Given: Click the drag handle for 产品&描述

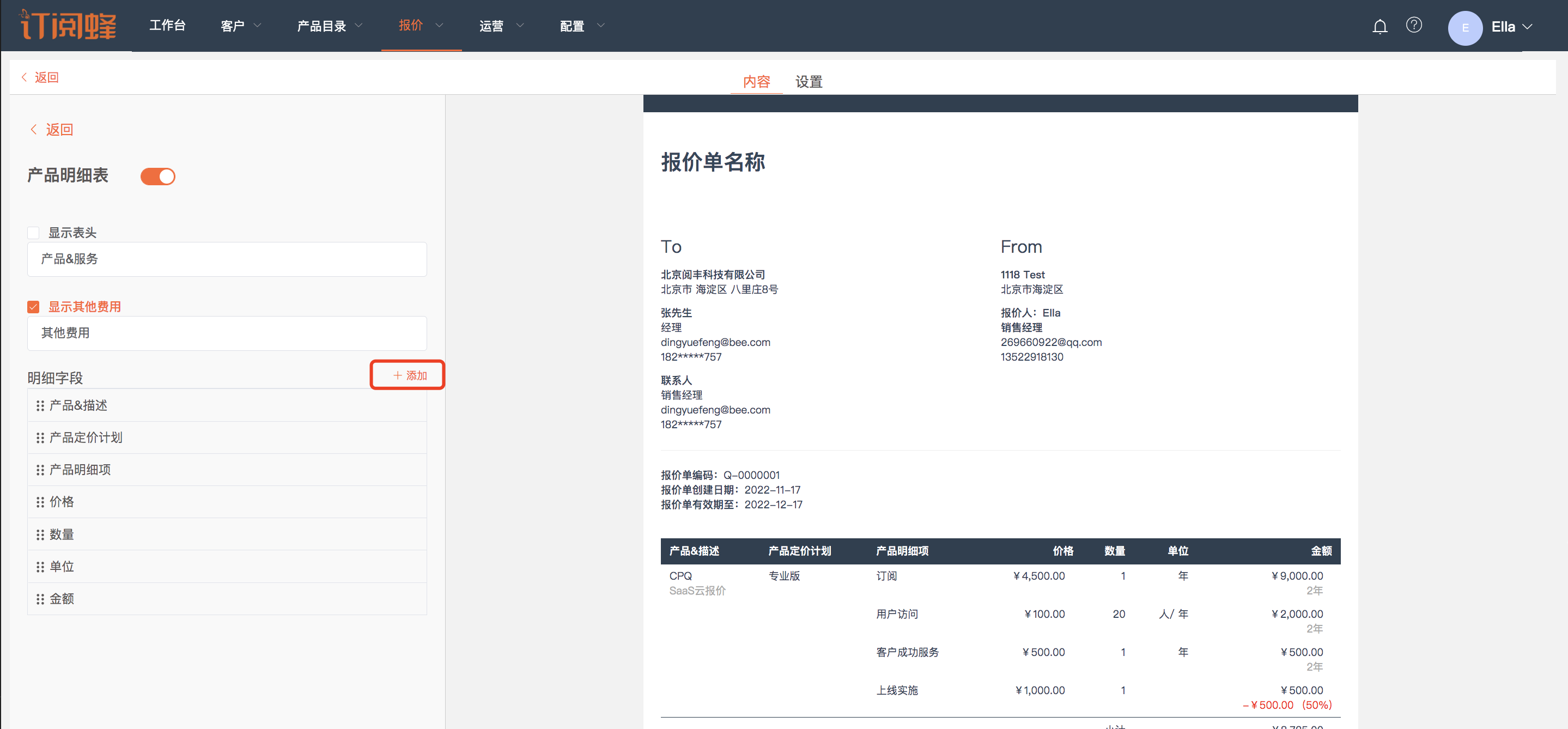Looking at the screenshot, I should (40, 405).
